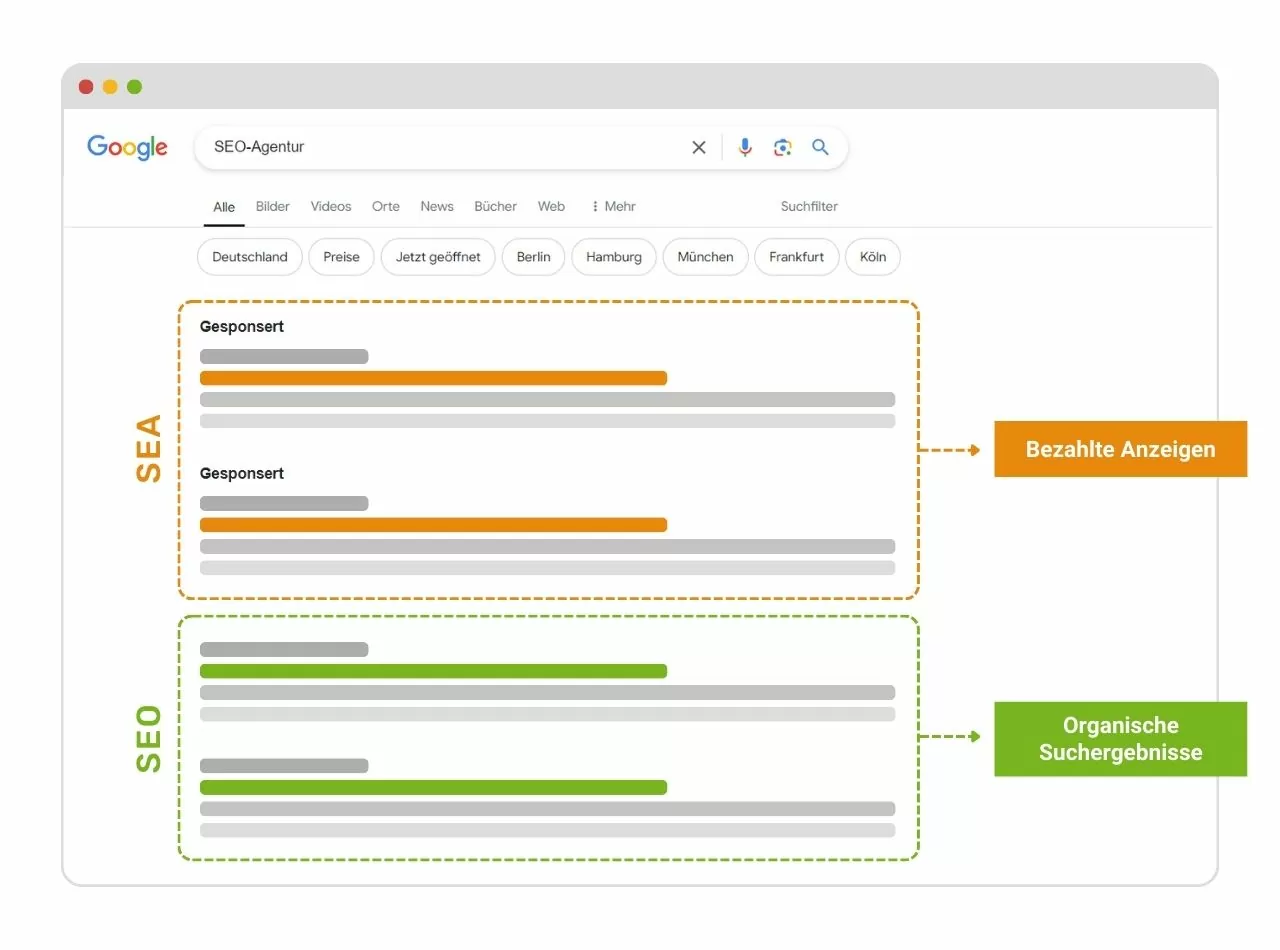Viewport: 1280px width, 950px height.
Task: Expand the Mehr menu
Action: click(613, 207)
